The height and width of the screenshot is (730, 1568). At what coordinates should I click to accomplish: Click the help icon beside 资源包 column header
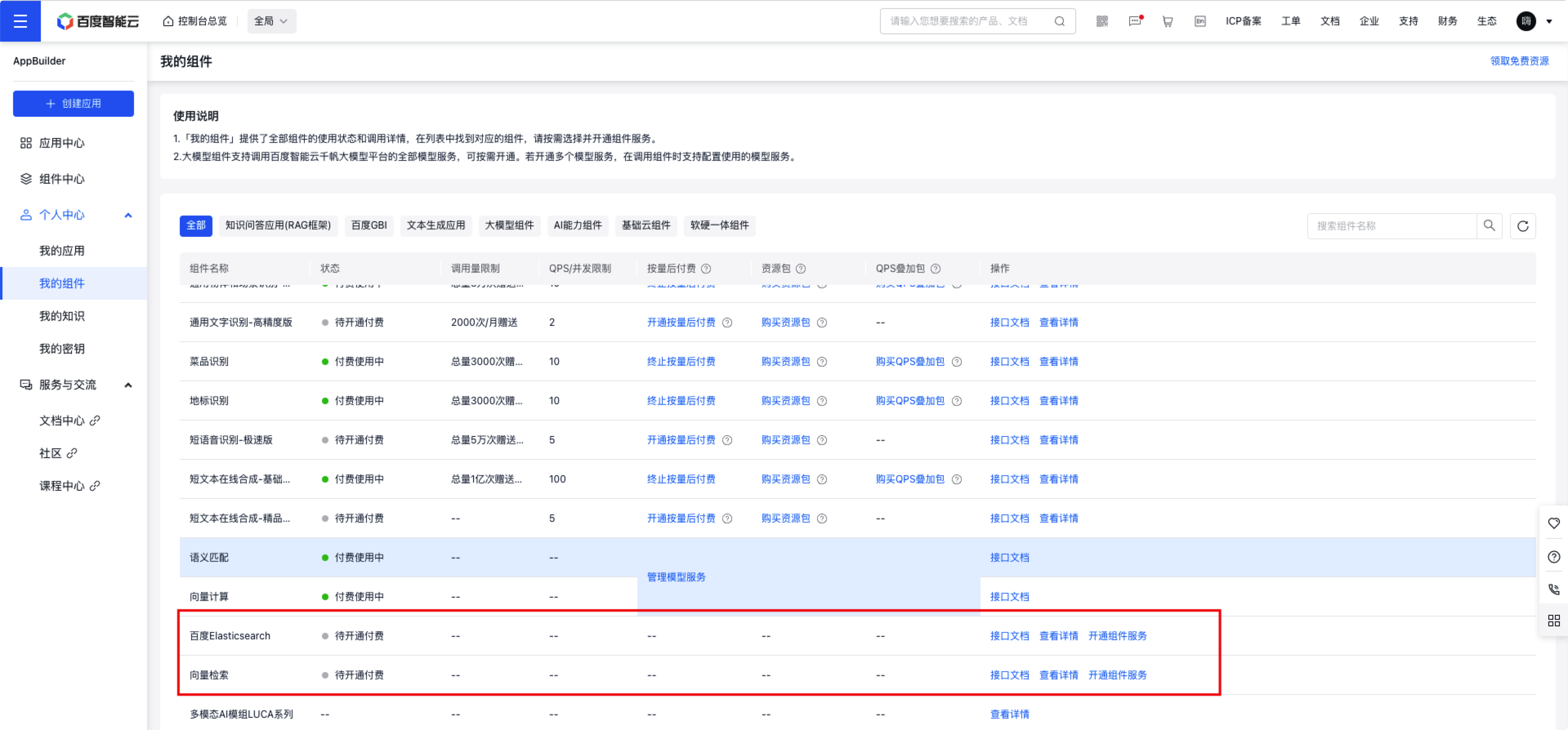tap(801, 268)
